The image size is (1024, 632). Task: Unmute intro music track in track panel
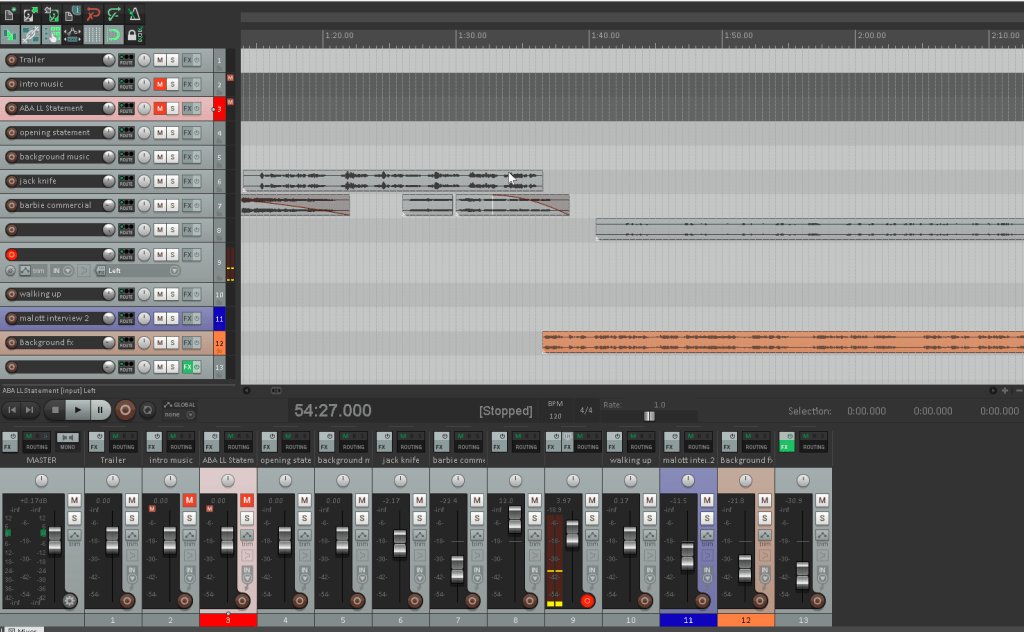159,84
